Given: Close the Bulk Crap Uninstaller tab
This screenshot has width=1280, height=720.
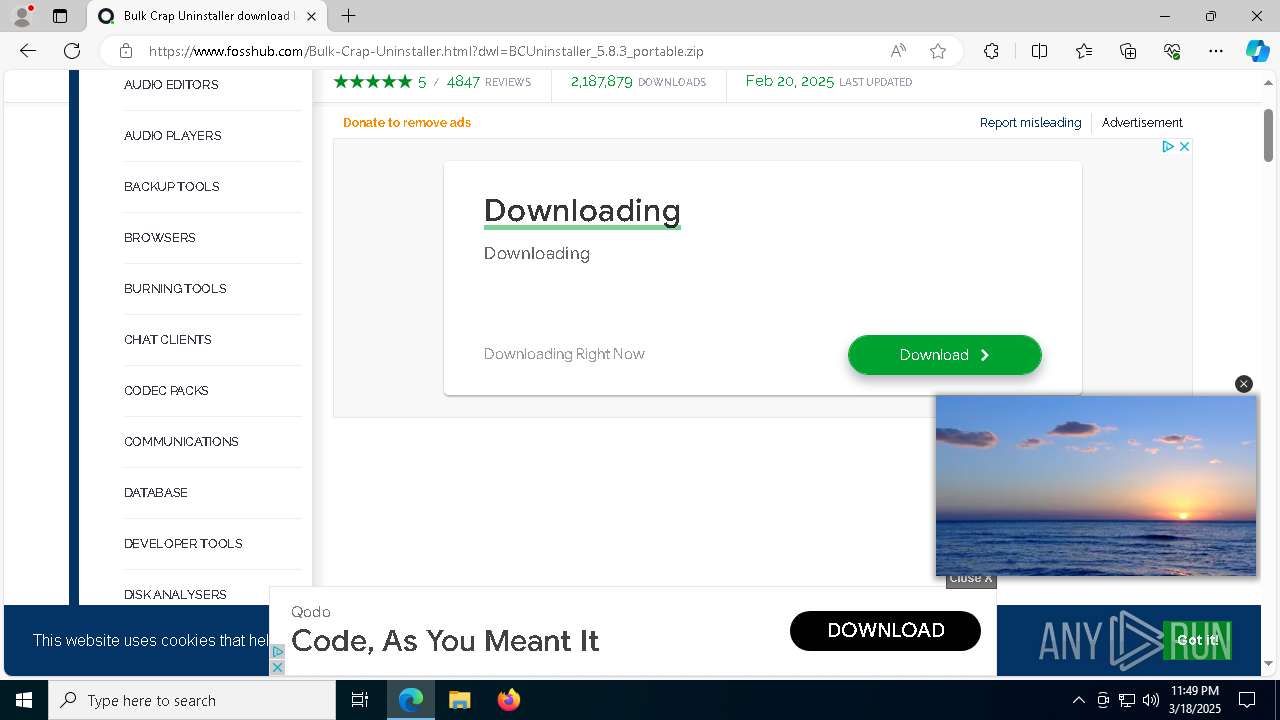Looking at the screenshot, I should (x=312, y=16).
